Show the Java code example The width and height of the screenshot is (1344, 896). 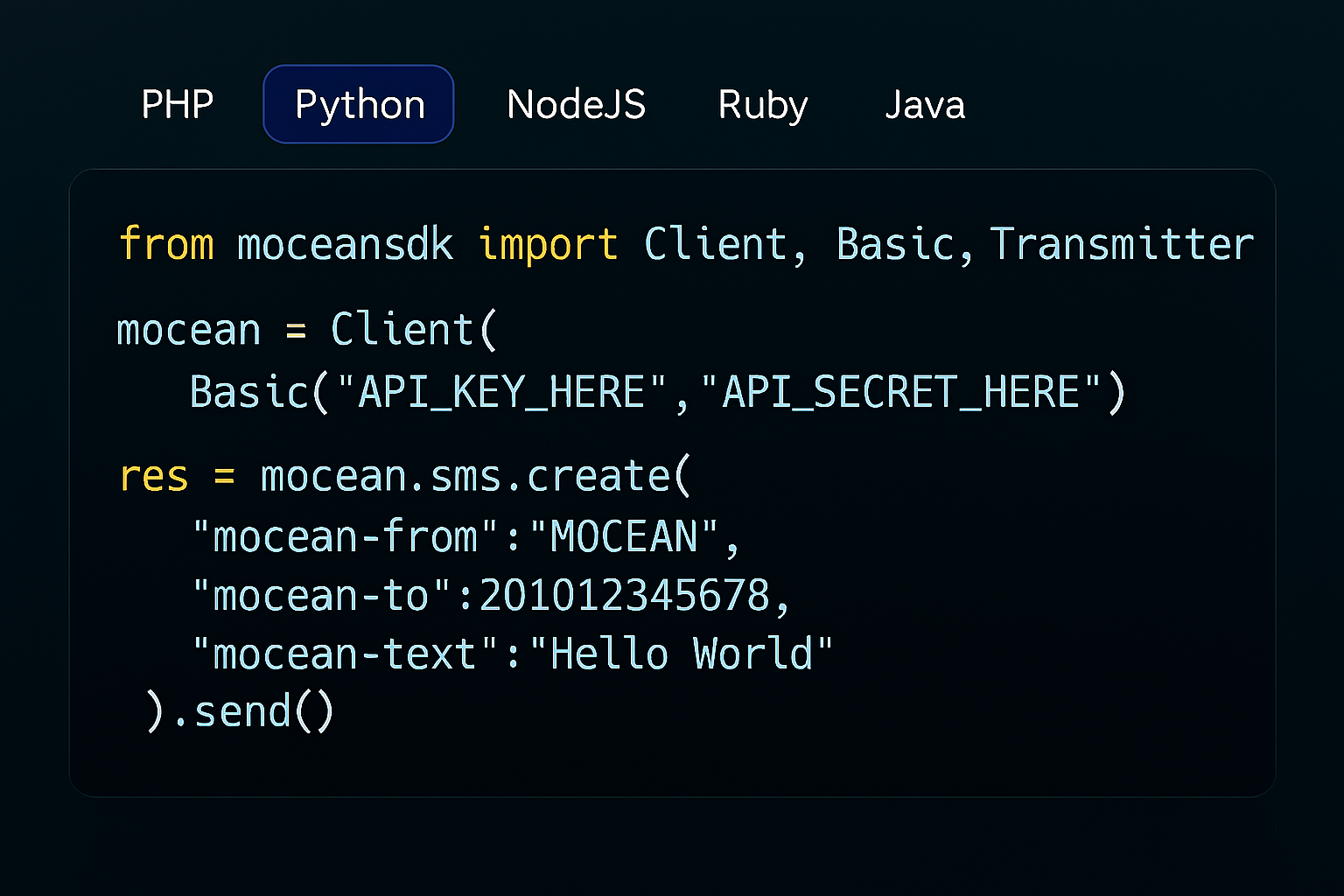(924, 105)
